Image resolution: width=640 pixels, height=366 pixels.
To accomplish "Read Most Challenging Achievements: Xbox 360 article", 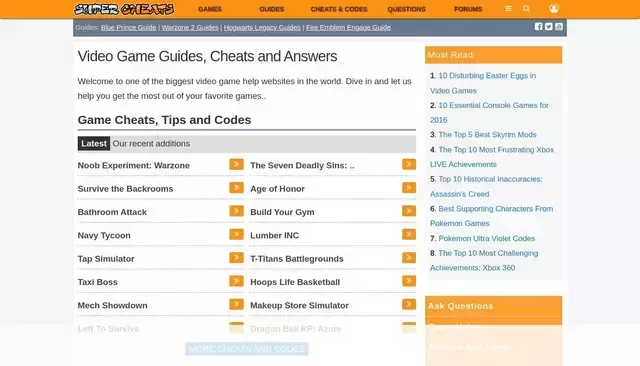I will tap(484, 260).
